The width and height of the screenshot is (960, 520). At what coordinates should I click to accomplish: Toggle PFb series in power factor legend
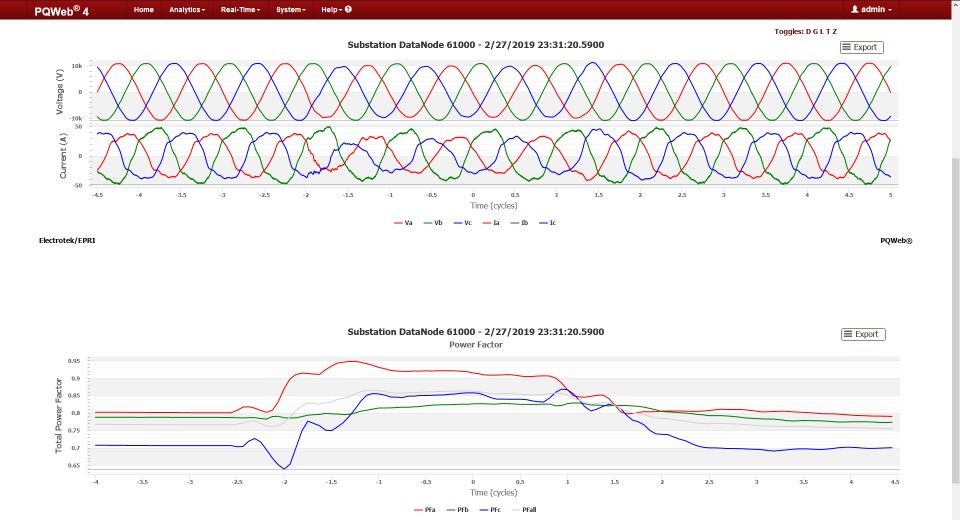(x=458, y=510)
